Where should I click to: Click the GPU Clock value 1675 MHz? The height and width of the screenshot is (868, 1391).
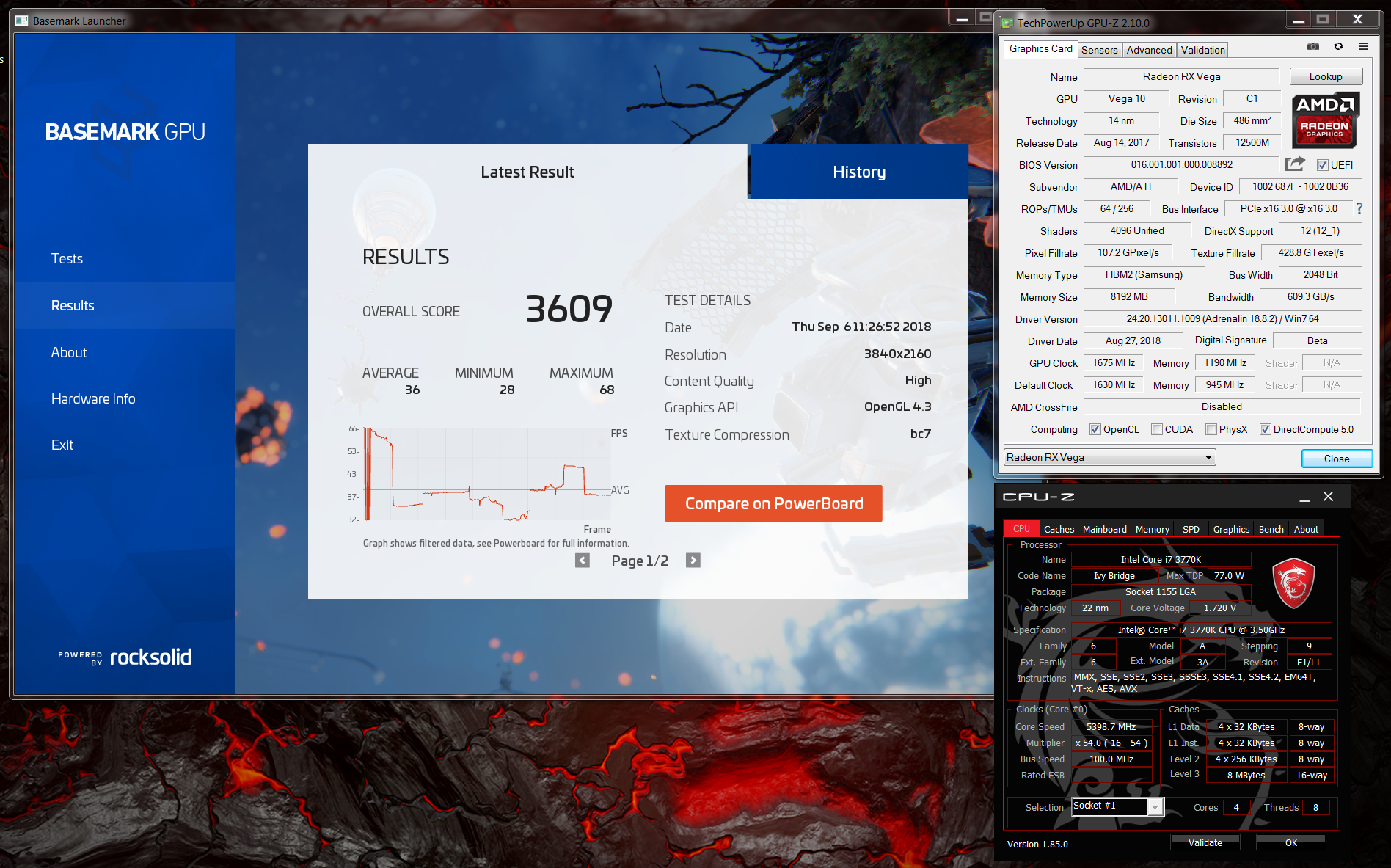1113,362
